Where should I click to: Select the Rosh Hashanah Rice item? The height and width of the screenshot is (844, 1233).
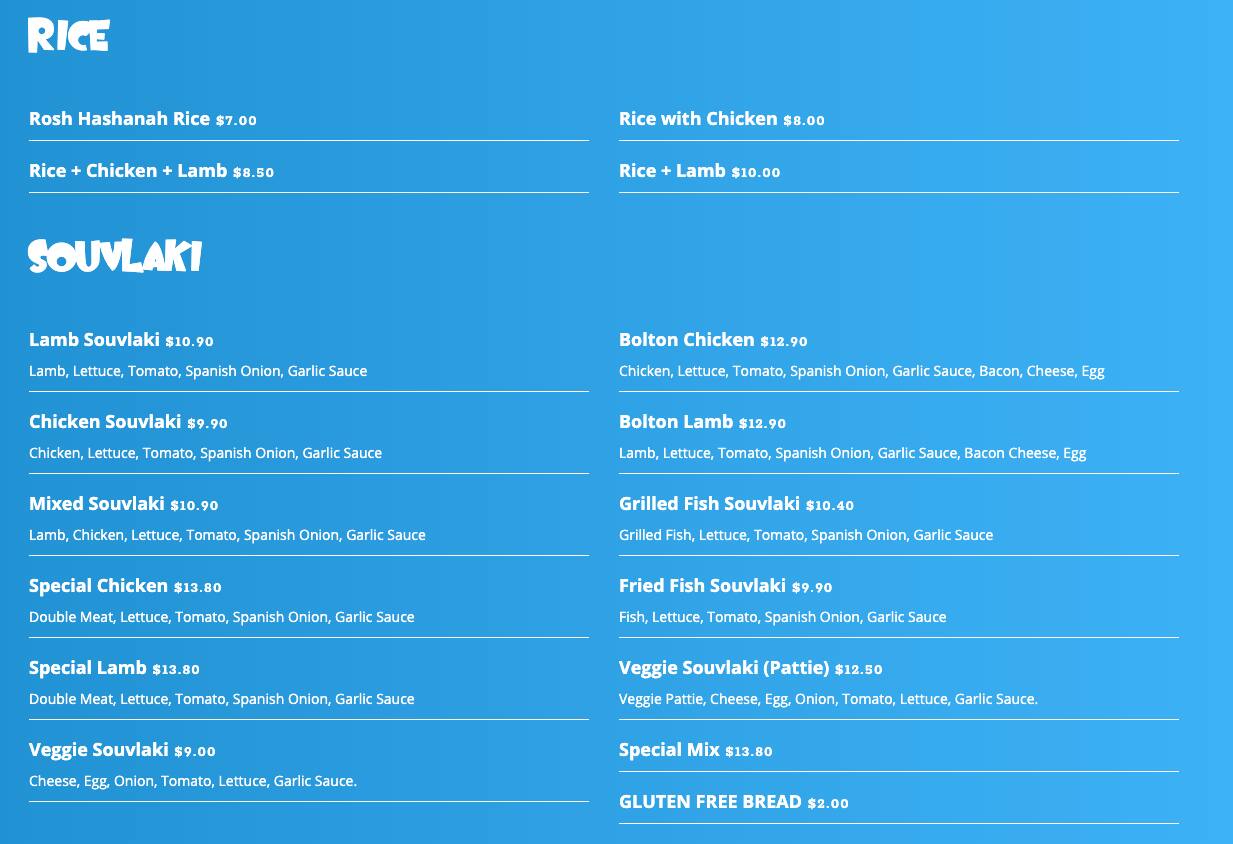[x=119, y=119]
